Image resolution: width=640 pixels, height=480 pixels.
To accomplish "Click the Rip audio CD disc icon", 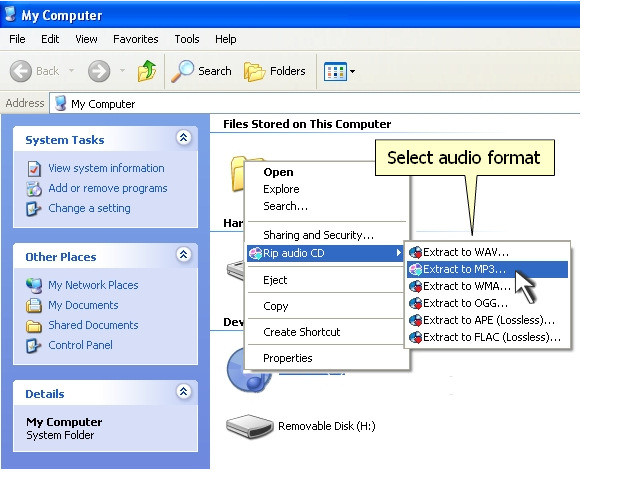I will pos(256,253).
